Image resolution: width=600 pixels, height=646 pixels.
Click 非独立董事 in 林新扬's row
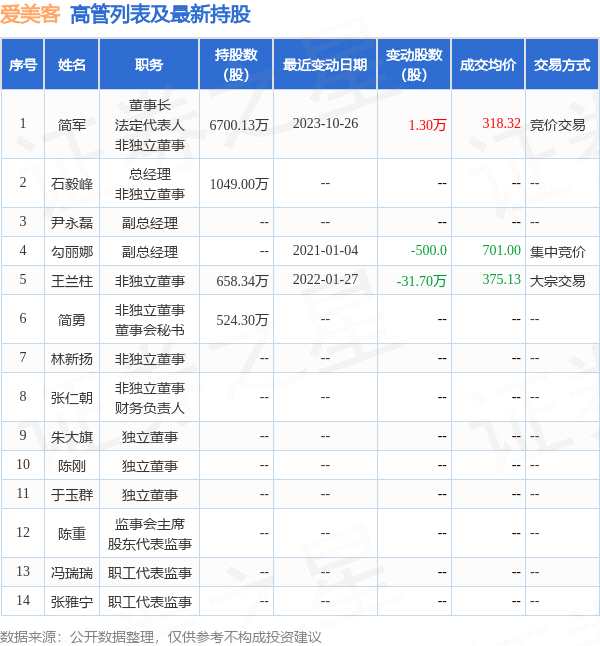150,359
